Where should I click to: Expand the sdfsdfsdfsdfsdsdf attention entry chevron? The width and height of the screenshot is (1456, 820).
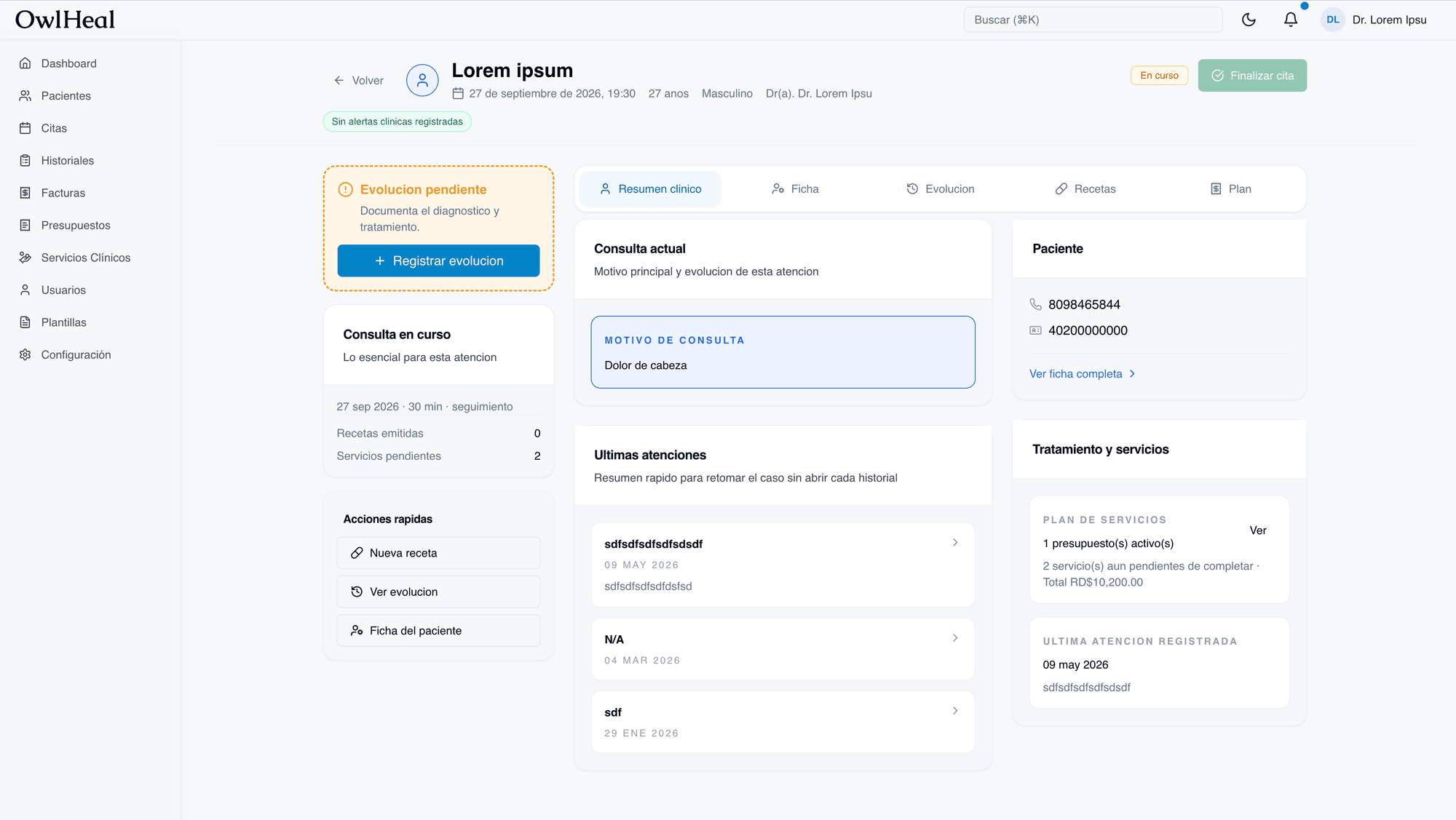pyautogui.click(x=955, y=543)
